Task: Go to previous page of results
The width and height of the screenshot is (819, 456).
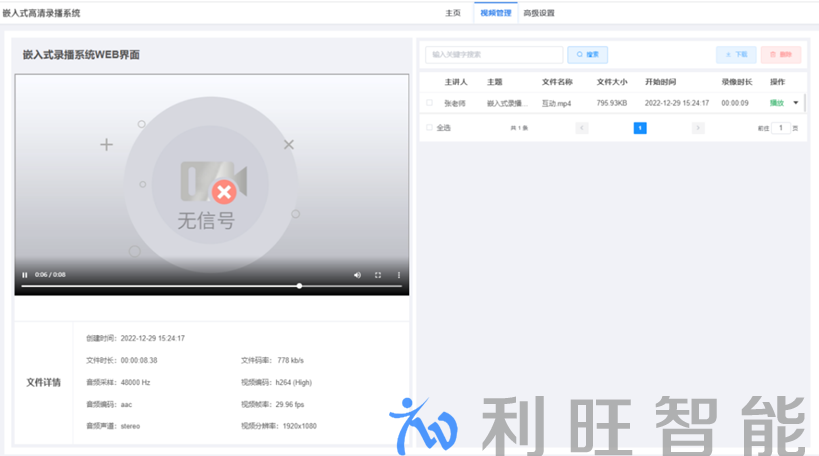Action: tap(582, 128)
